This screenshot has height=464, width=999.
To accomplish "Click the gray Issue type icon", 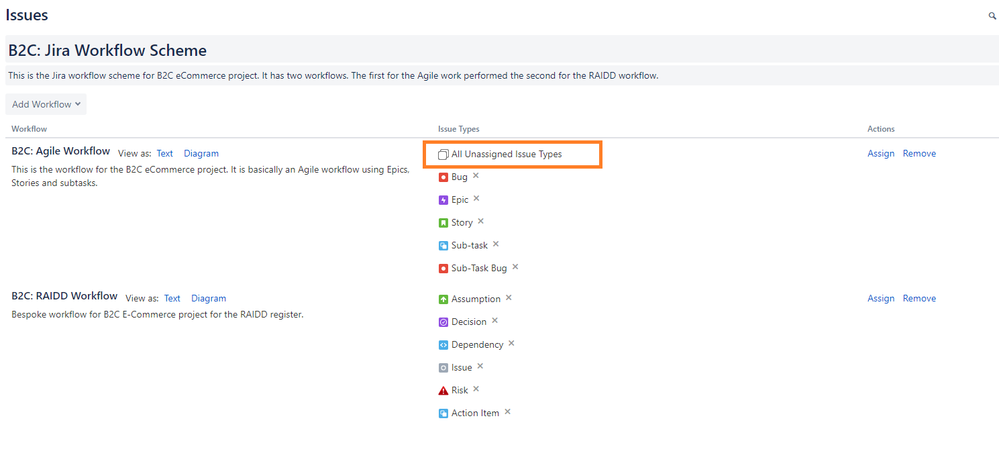I will (x=443, y=368).
